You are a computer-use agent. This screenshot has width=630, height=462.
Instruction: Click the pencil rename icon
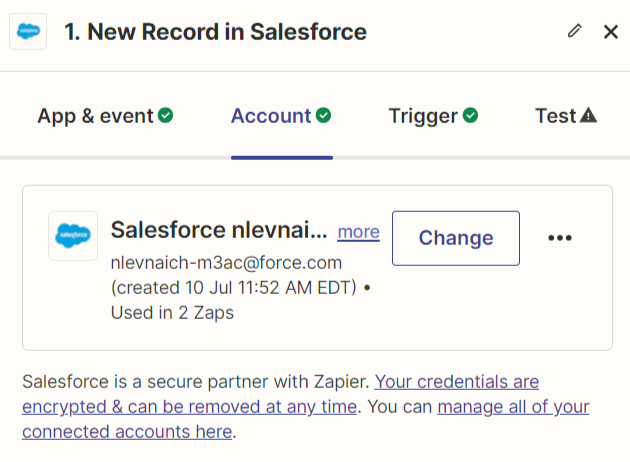(x=575, y=31)
